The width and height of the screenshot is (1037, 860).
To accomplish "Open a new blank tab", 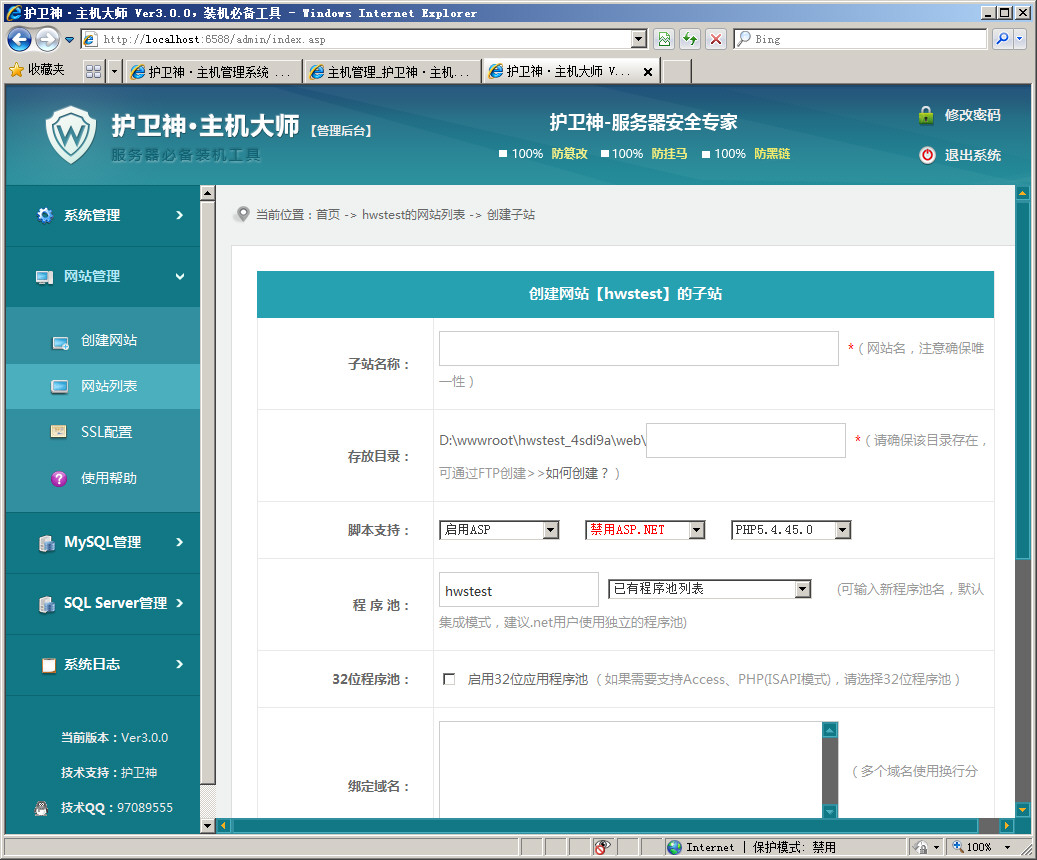I will (x=677, y=71).
